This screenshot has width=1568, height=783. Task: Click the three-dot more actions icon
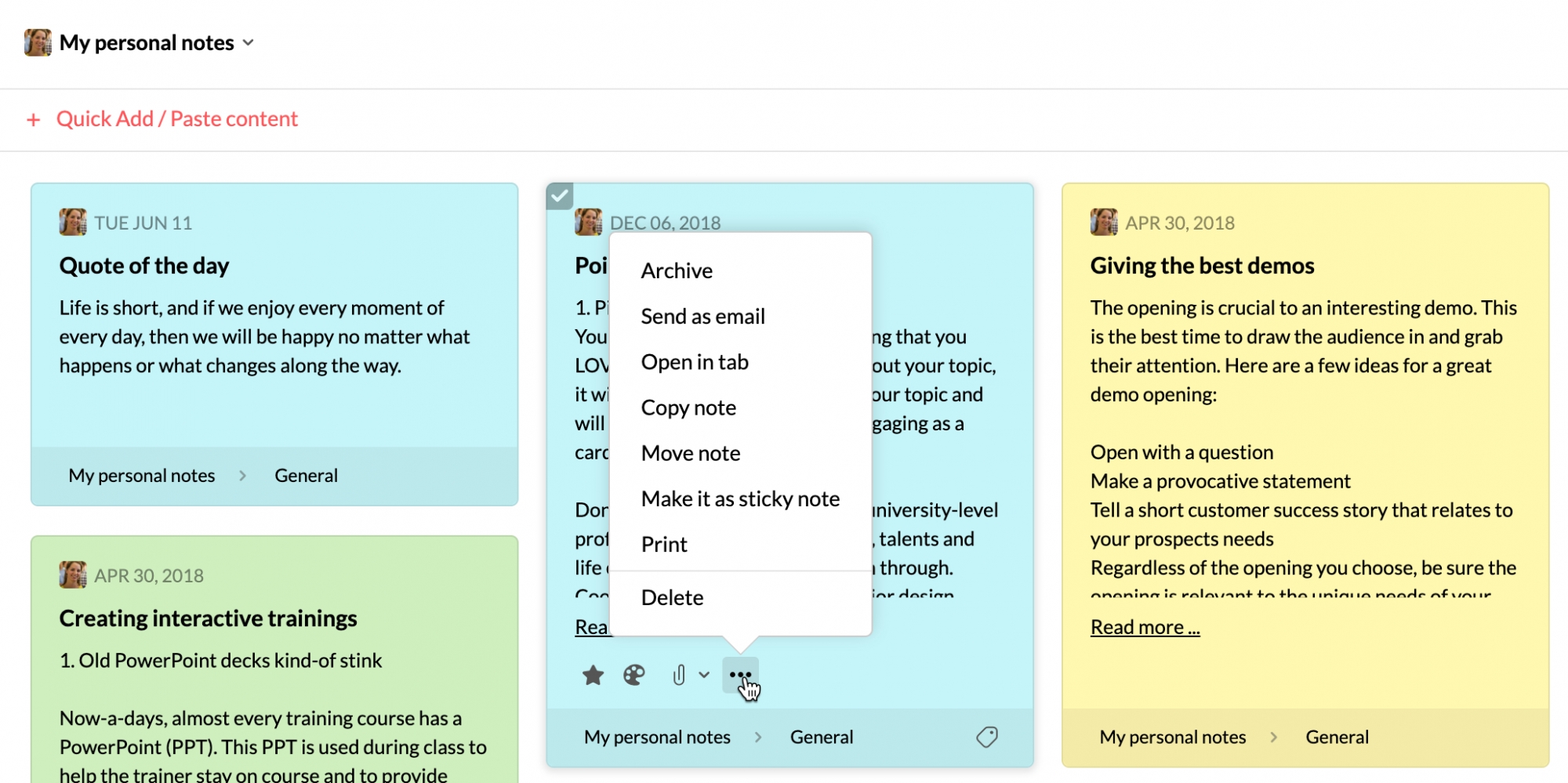(740, 675)
